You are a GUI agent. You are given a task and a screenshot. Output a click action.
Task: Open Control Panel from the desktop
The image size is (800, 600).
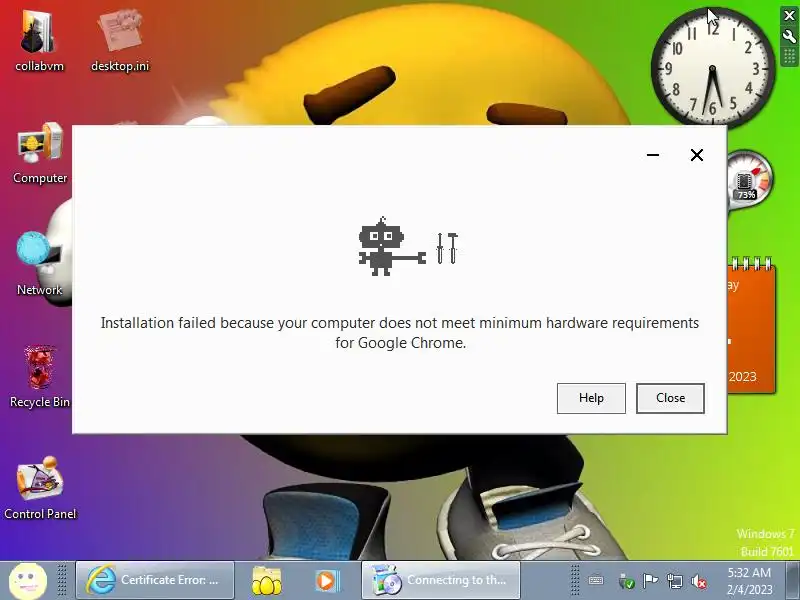tap(40, 488)
